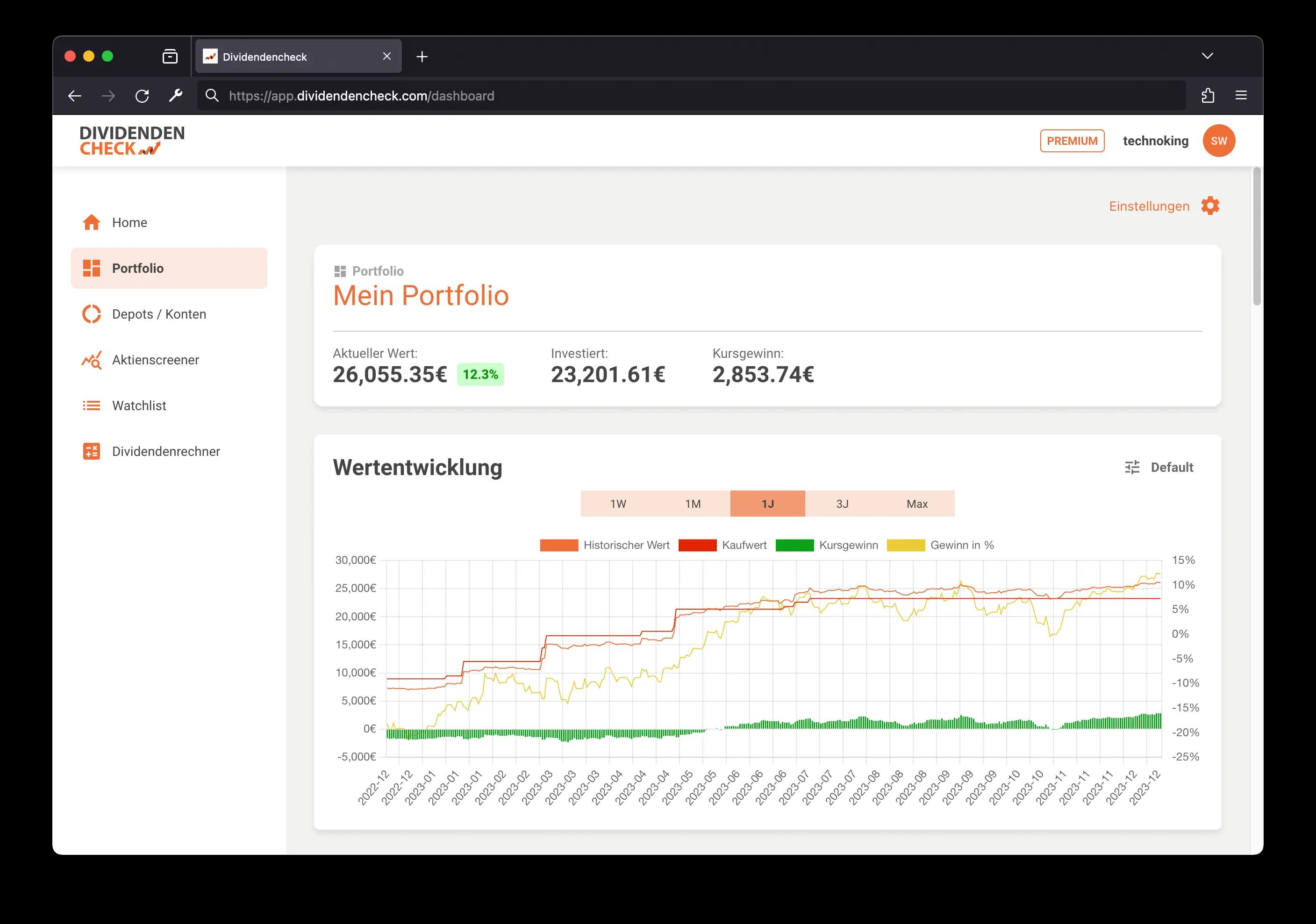Click the Mein Portfolio heading

coord(421,296)
